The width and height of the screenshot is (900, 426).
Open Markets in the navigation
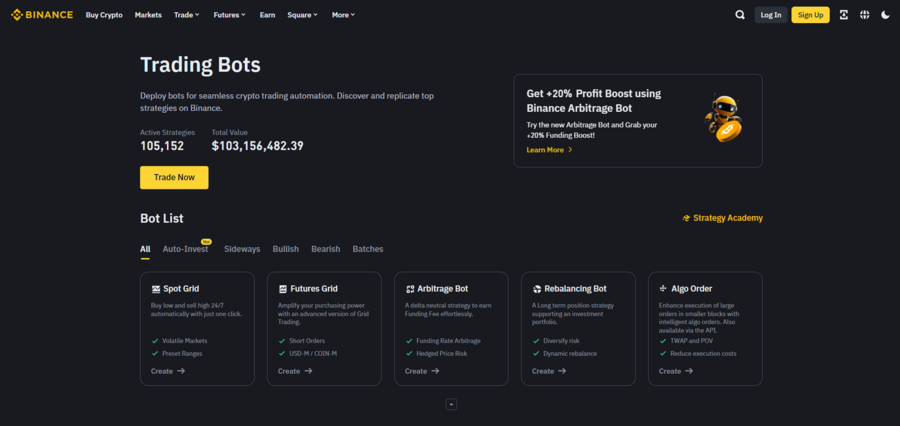point(148,15)
